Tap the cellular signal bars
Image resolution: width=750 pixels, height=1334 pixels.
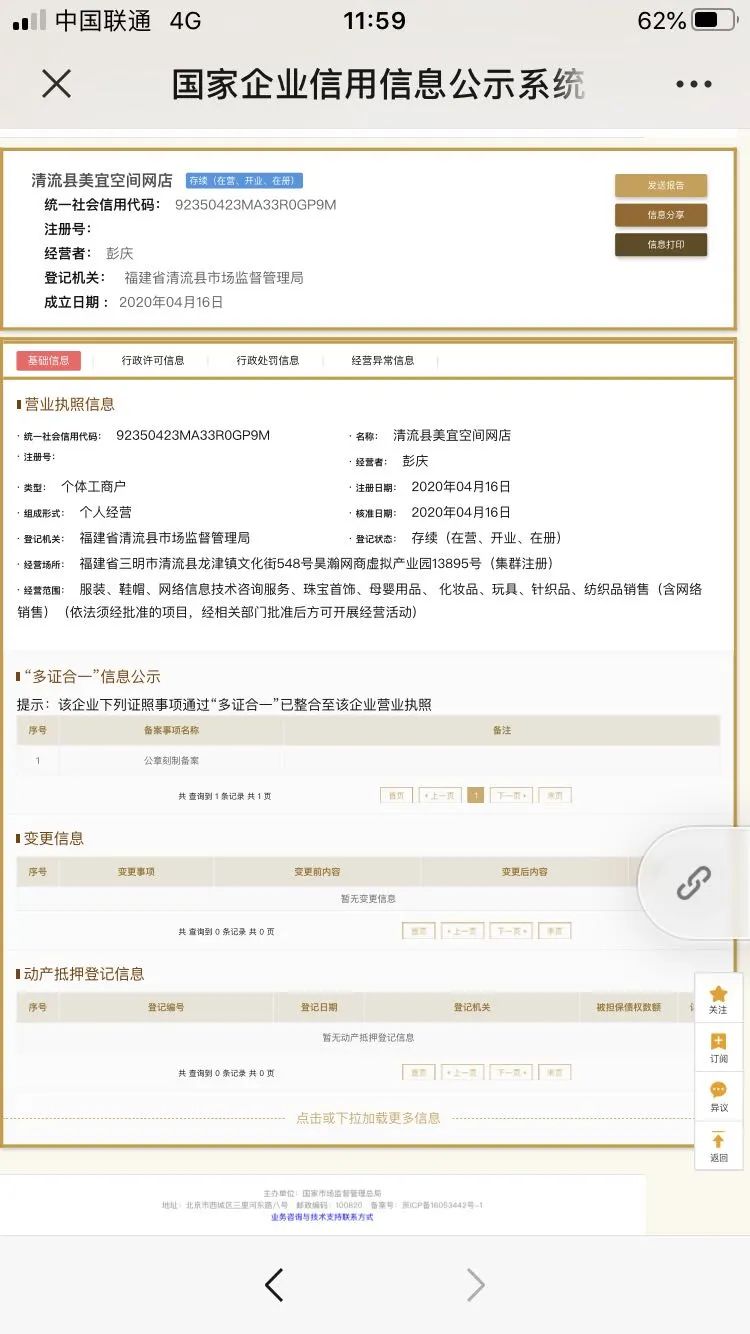pyautogui.click(x=29, y=20)
